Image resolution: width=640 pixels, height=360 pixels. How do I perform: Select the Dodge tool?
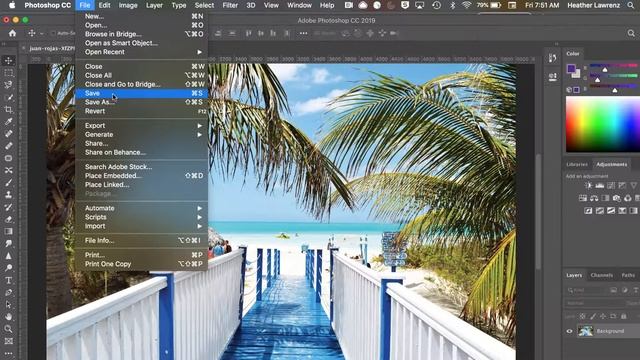point(8,268)
